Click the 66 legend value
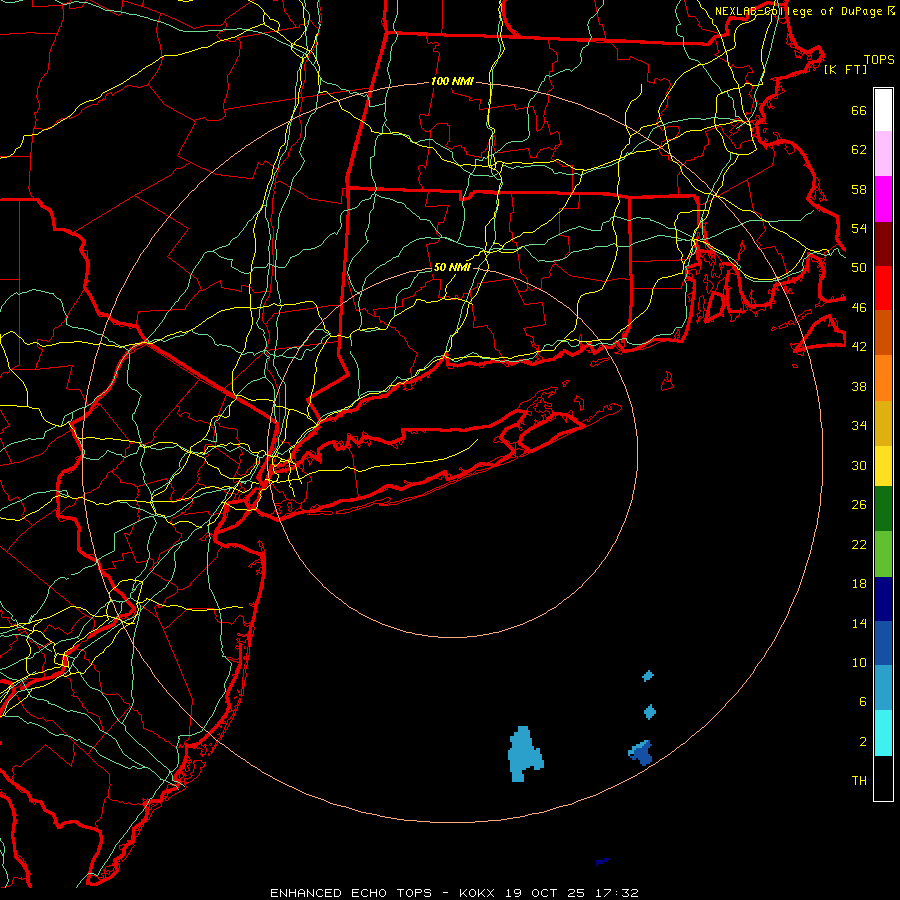The image size is (900, 900). 859,110
